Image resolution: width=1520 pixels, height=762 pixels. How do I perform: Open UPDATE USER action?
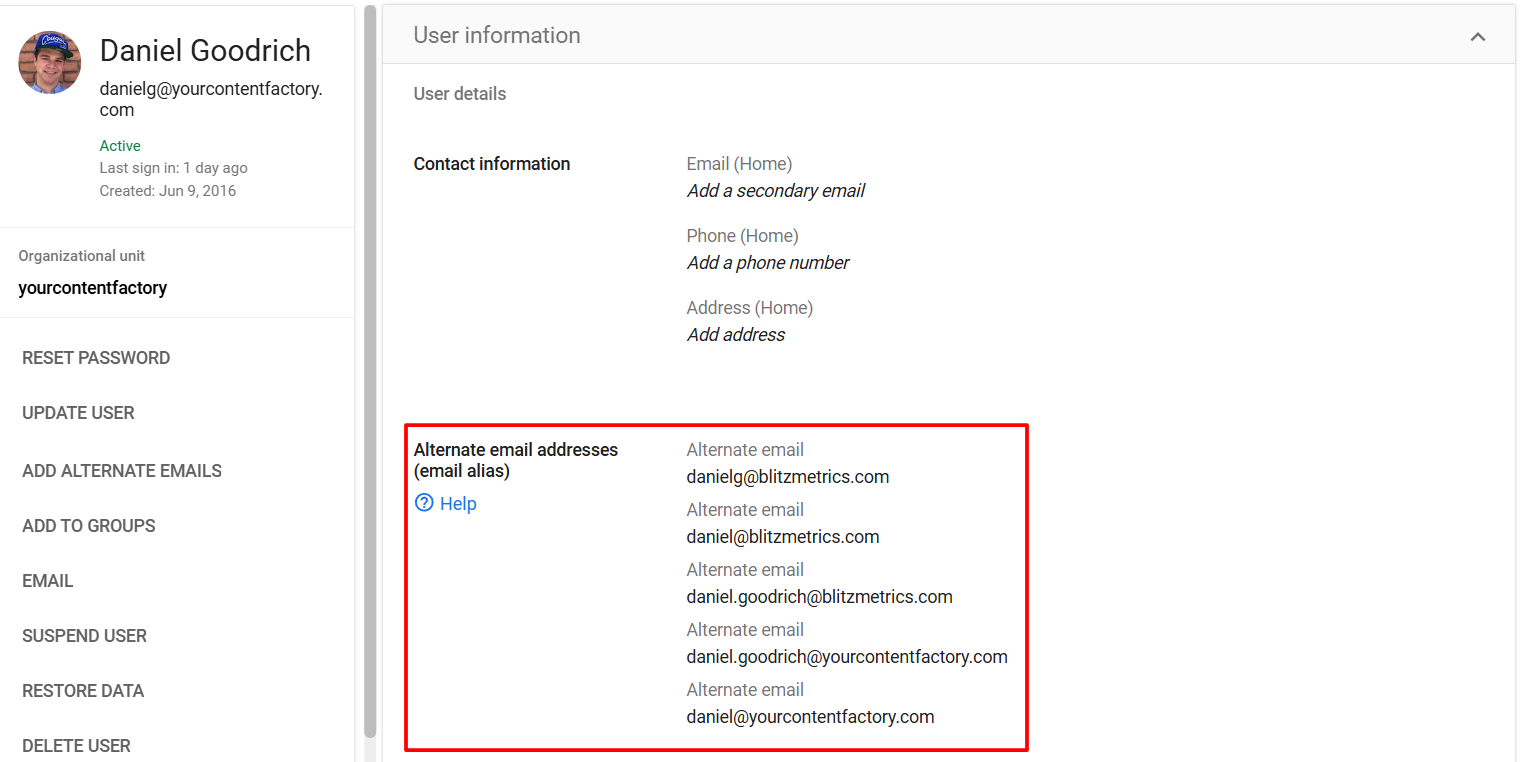tap(78, 412)
